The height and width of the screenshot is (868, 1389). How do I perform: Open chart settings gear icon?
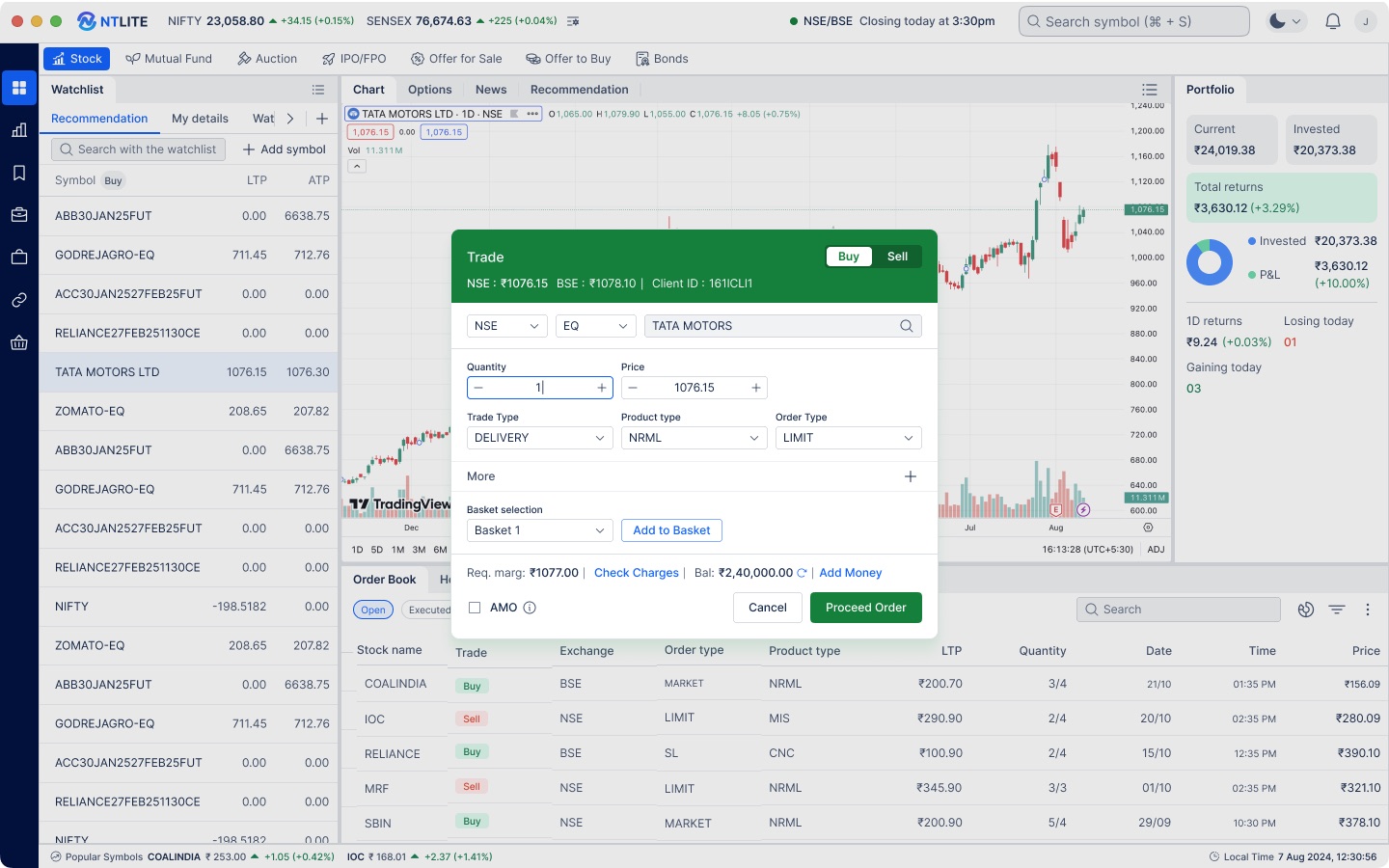pos(1148,528)
